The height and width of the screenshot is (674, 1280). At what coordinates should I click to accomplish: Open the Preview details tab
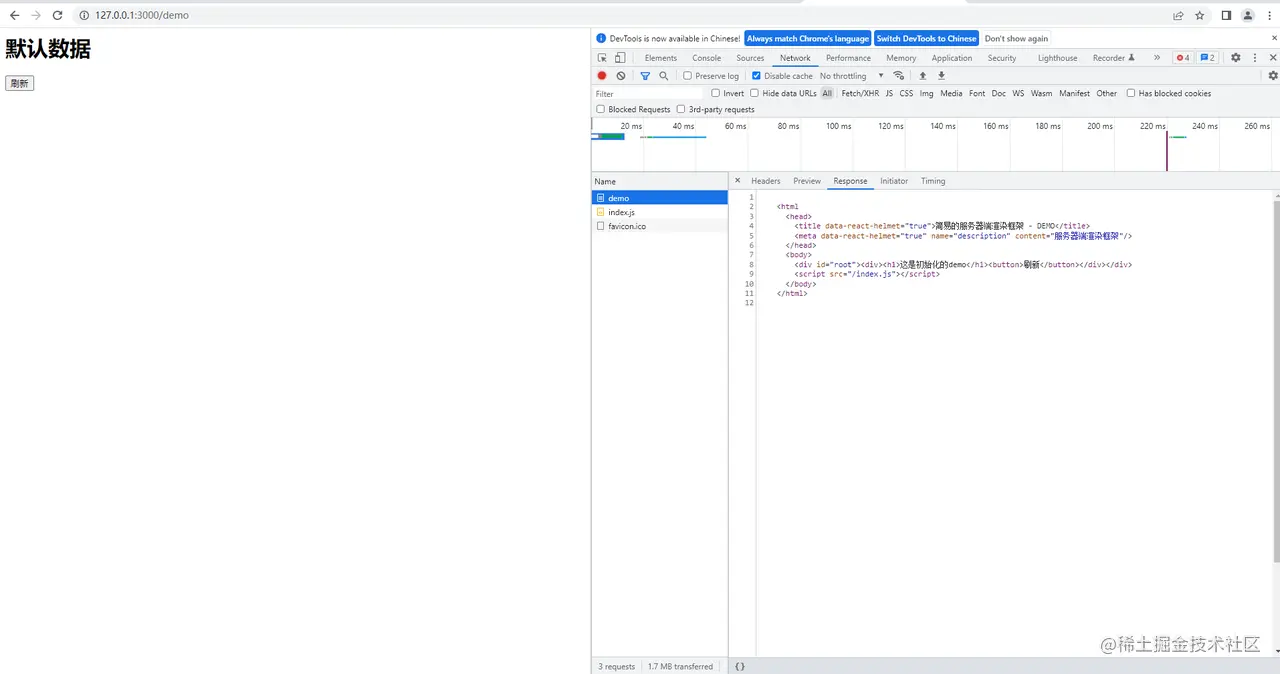click(x=807, y=181)
